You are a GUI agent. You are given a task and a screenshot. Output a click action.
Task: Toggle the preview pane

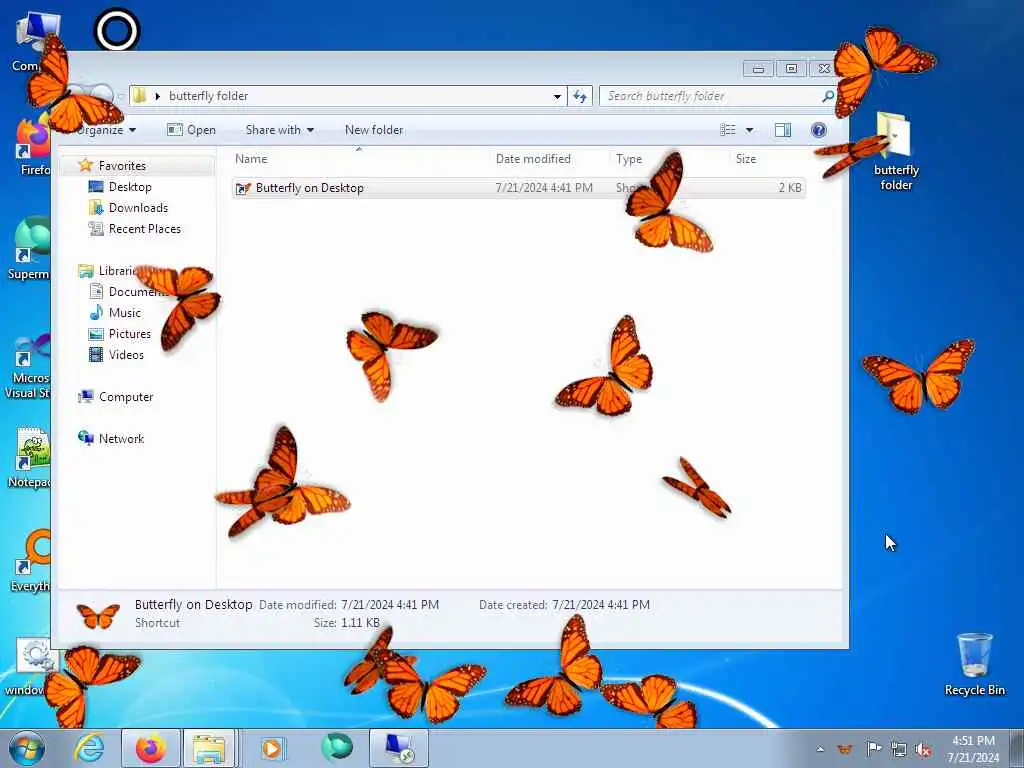[x=782, y=130]
